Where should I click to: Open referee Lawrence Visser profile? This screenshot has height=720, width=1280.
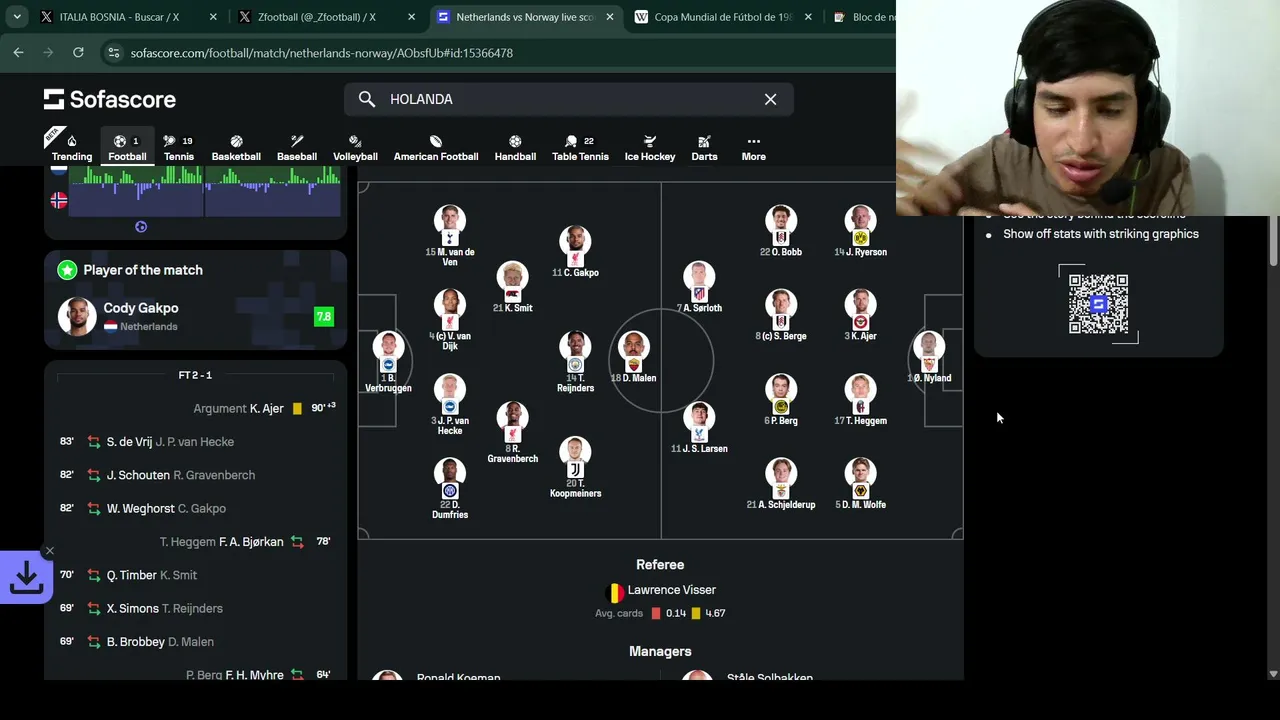[x=660, y=590]
